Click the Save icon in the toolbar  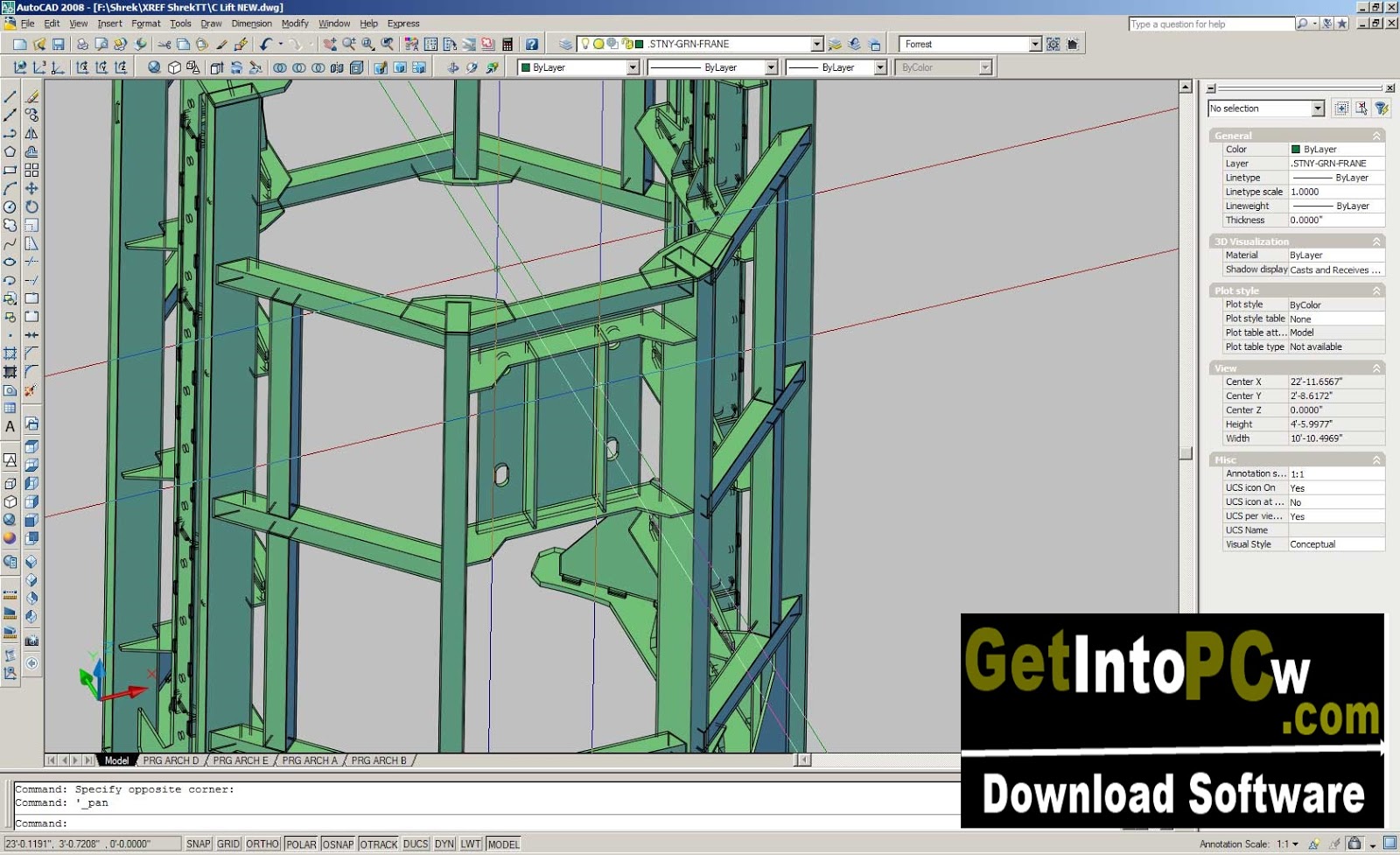coord(59,44)
